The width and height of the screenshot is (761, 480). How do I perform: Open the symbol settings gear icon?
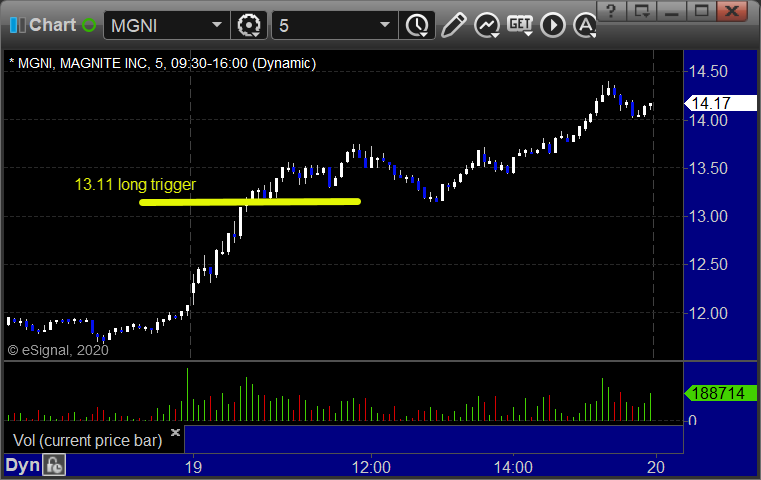[x=249, y=25]
